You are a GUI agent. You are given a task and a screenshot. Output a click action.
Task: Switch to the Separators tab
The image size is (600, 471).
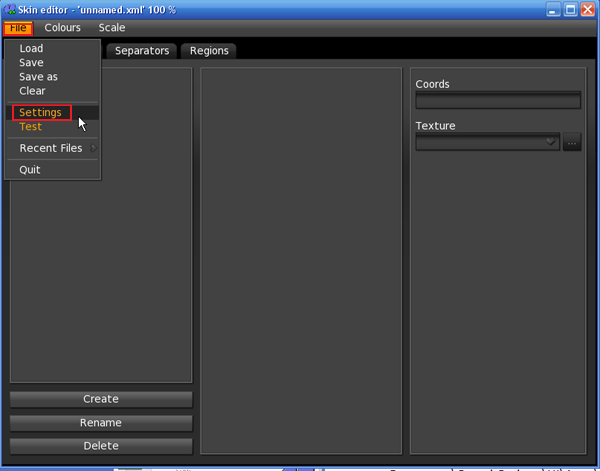(x=142, y=51)
